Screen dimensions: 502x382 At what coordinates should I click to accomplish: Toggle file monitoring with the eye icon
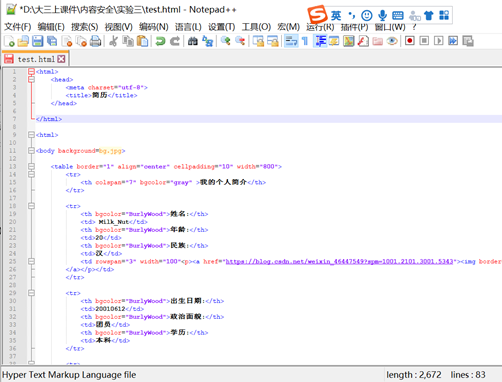[x=392, y=41]
